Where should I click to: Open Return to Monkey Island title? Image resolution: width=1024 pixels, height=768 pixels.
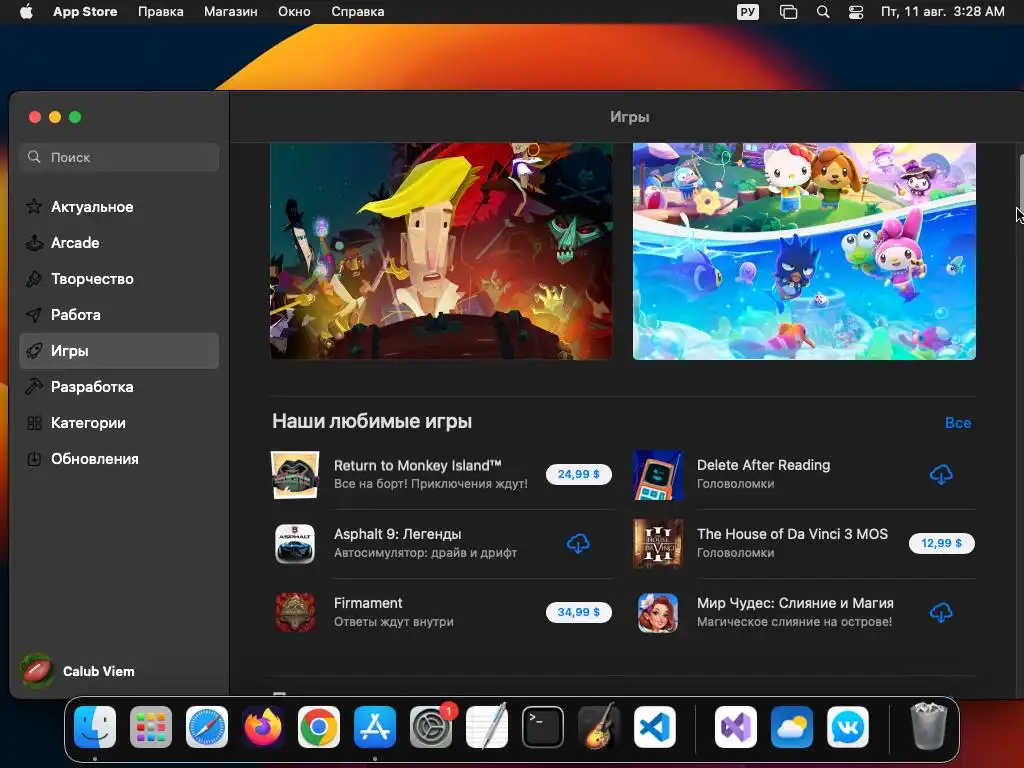tap(417, 466)
